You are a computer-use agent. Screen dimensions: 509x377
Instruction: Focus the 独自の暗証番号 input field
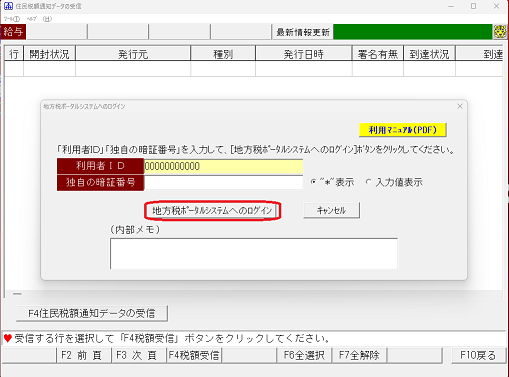(223, 183)
